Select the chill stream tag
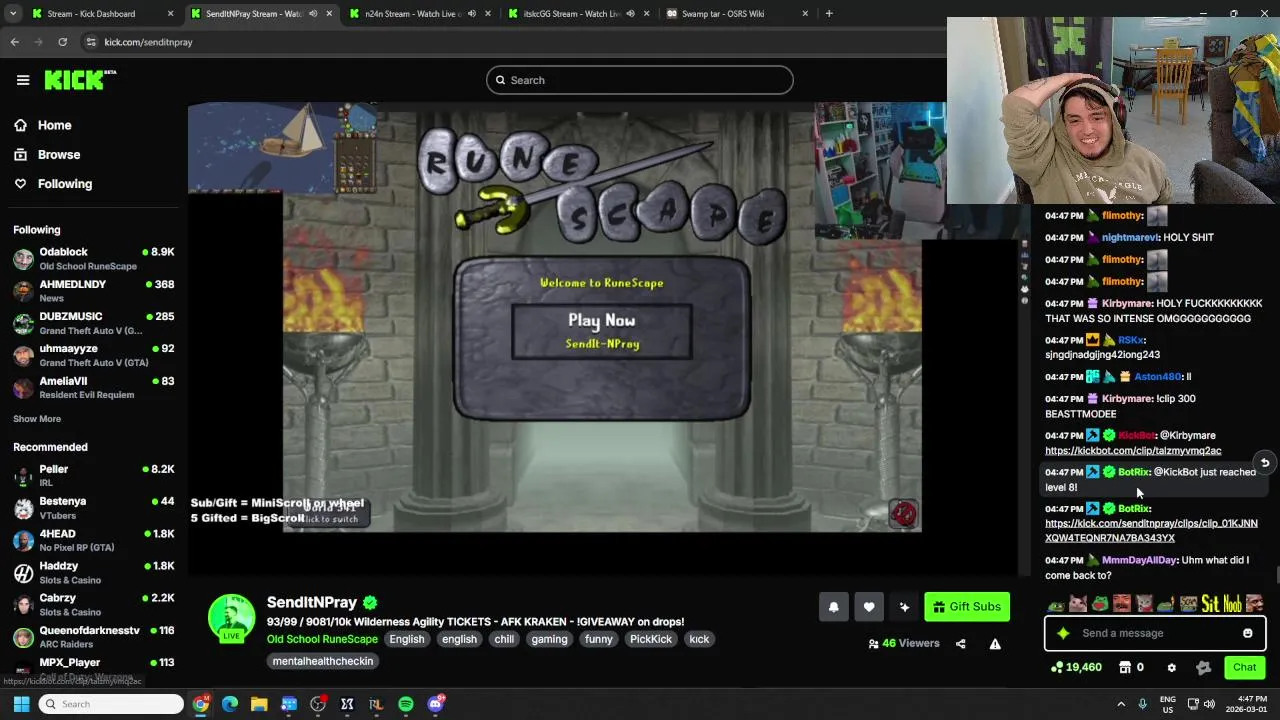The height and width of the screenshot is (720, 1280). pos(504,639)
